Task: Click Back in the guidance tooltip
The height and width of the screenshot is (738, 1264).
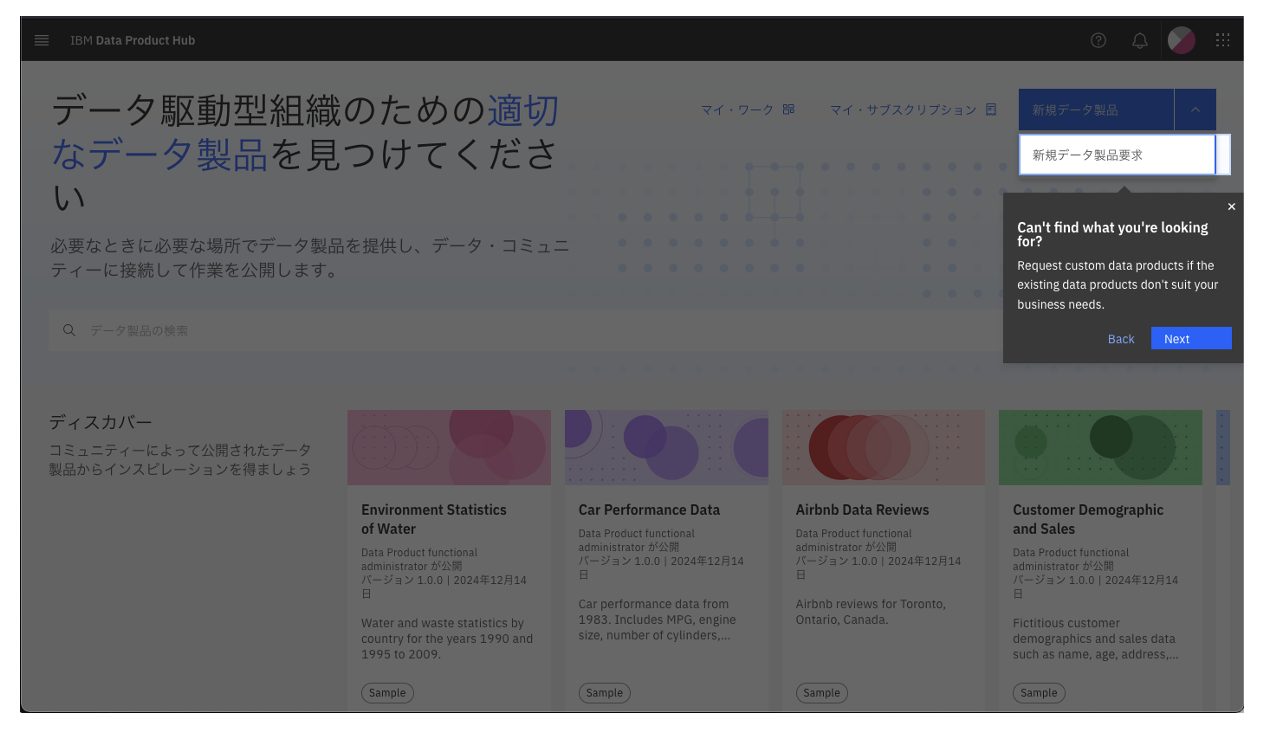Action: click(1121, 338)
